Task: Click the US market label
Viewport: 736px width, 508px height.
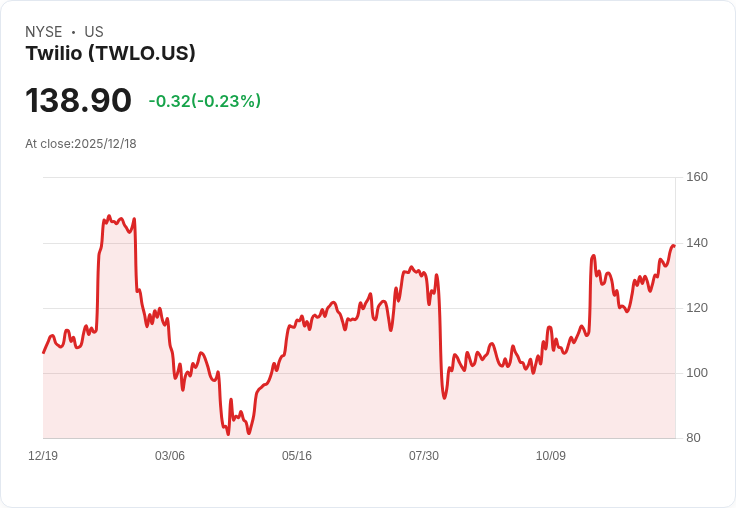Action: (x=94, y=32)
